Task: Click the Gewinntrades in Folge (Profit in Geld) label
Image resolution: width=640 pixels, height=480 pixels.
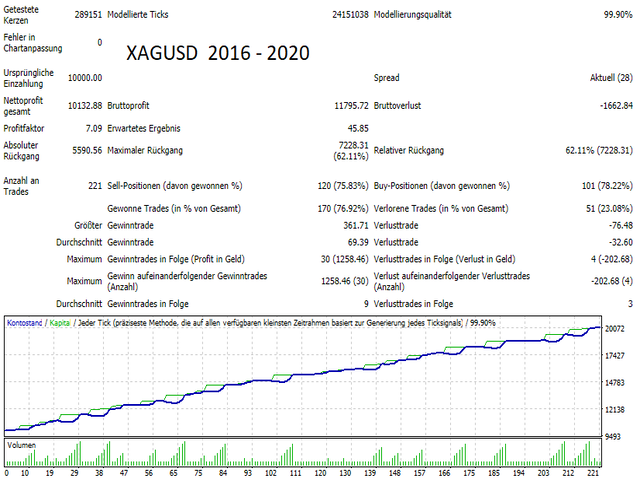Action: pyautogui.click(x=176, y=260)
